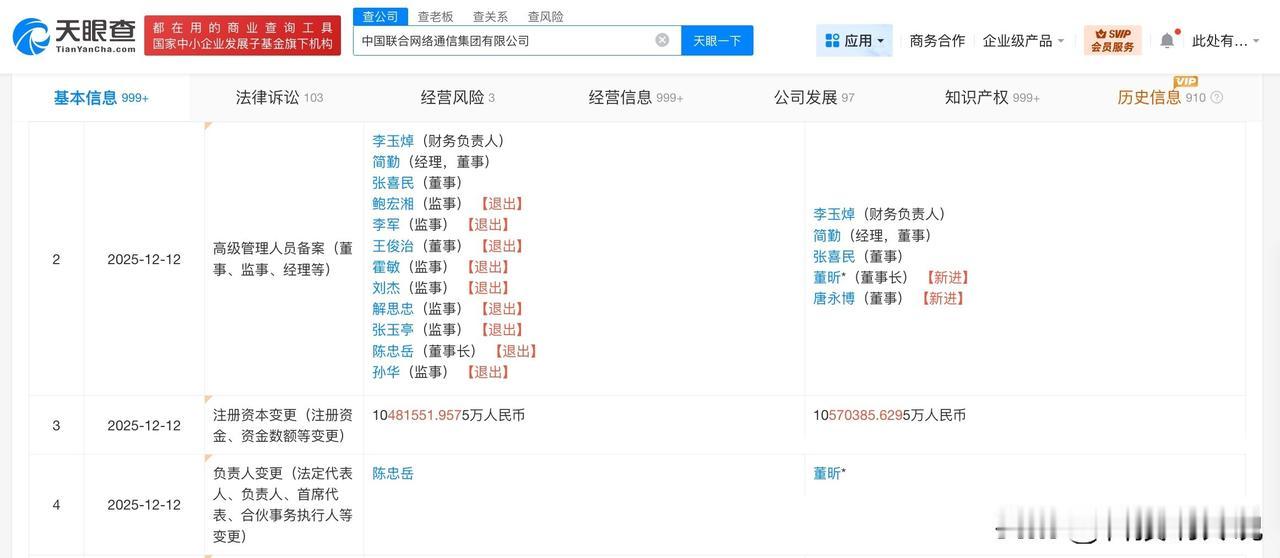Click the red promotional banner
1280x558 pixels.
pos(242,35)
